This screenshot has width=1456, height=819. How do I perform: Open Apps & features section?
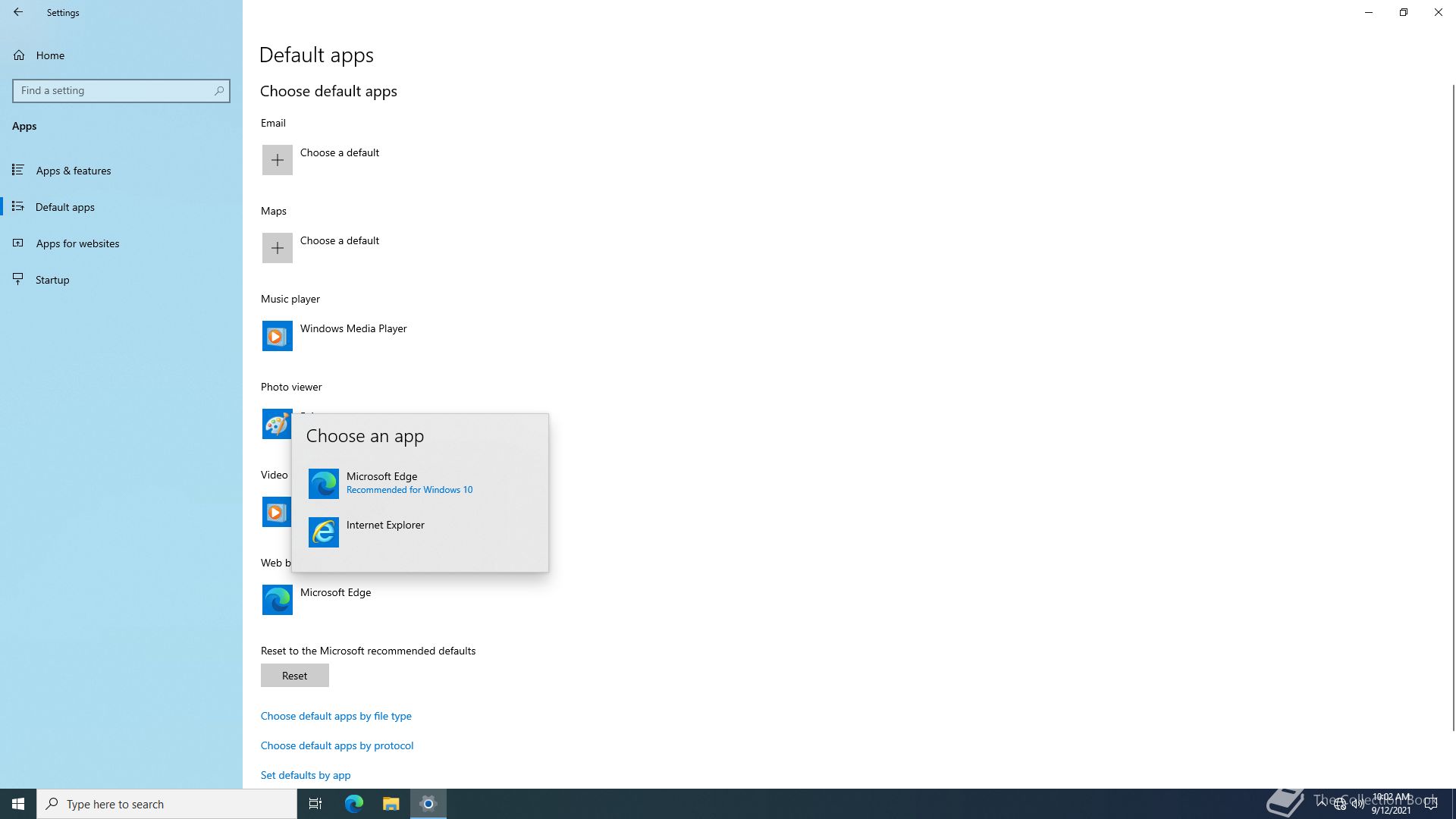[121, 171]
